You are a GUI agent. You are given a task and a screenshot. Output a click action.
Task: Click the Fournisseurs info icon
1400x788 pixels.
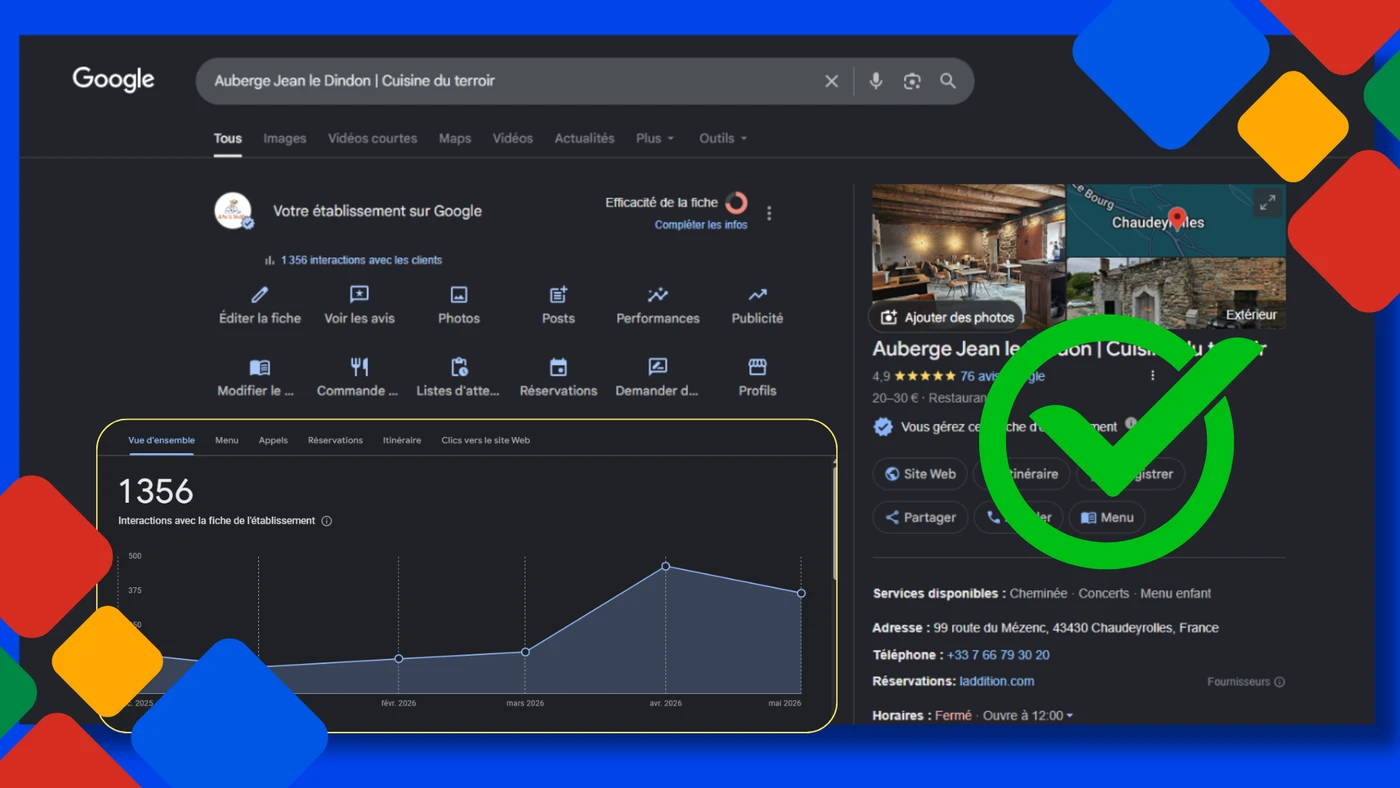[x=1279, y=682]
